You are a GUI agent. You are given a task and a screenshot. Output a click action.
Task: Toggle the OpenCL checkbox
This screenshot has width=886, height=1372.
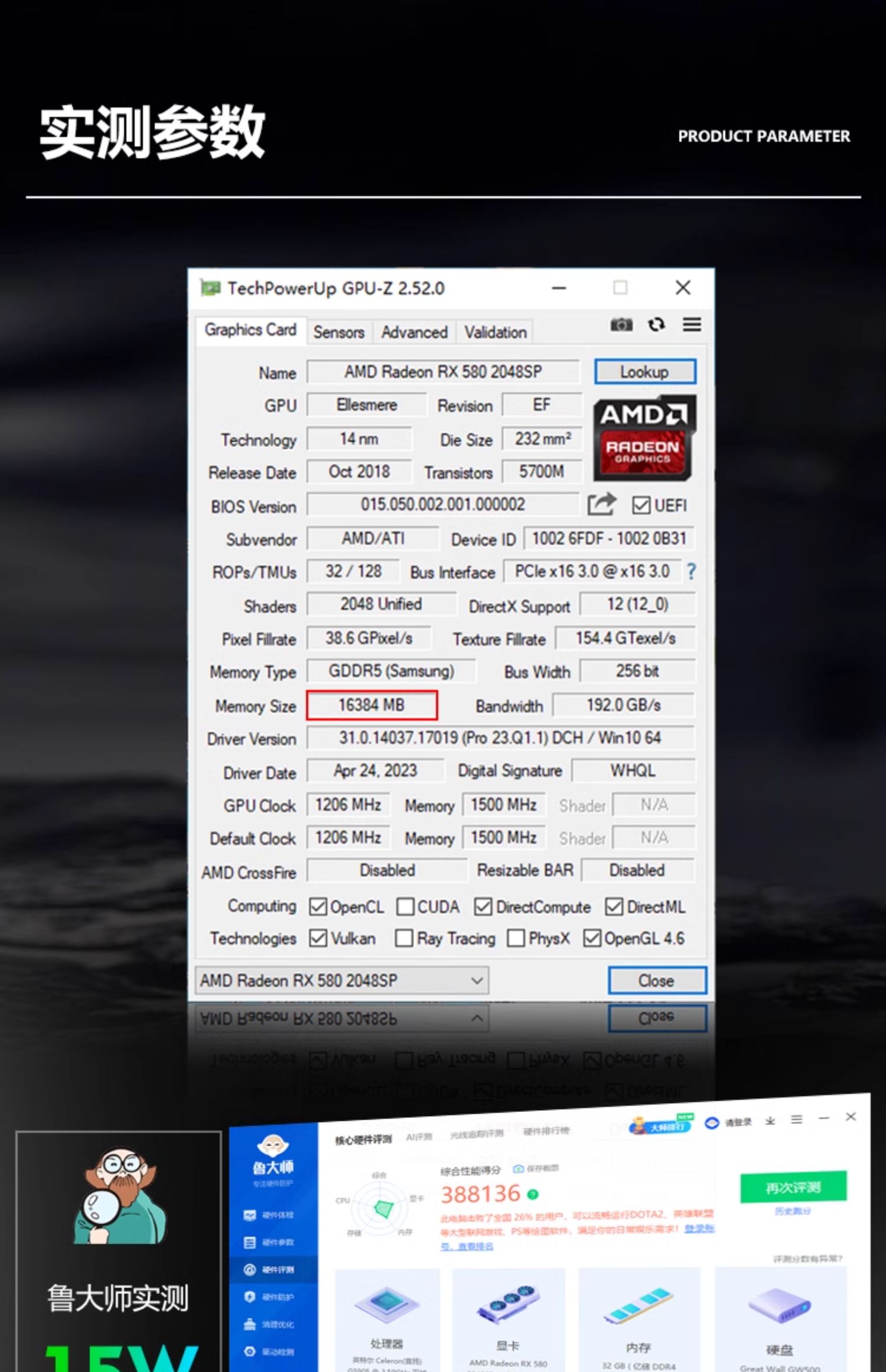[x=318, y=906]
